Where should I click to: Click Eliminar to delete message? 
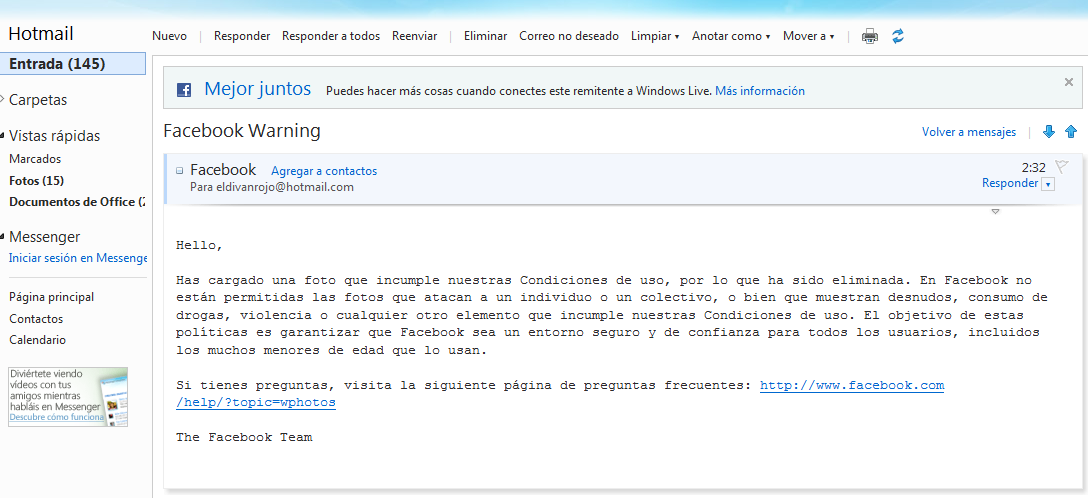pyautogui.click(x=486, y=36)
